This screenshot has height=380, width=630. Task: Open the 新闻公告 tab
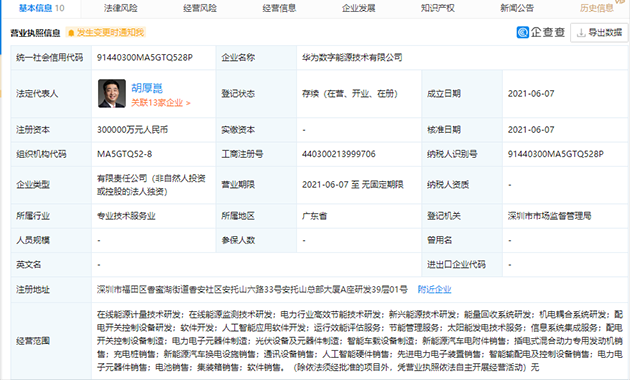517,8
